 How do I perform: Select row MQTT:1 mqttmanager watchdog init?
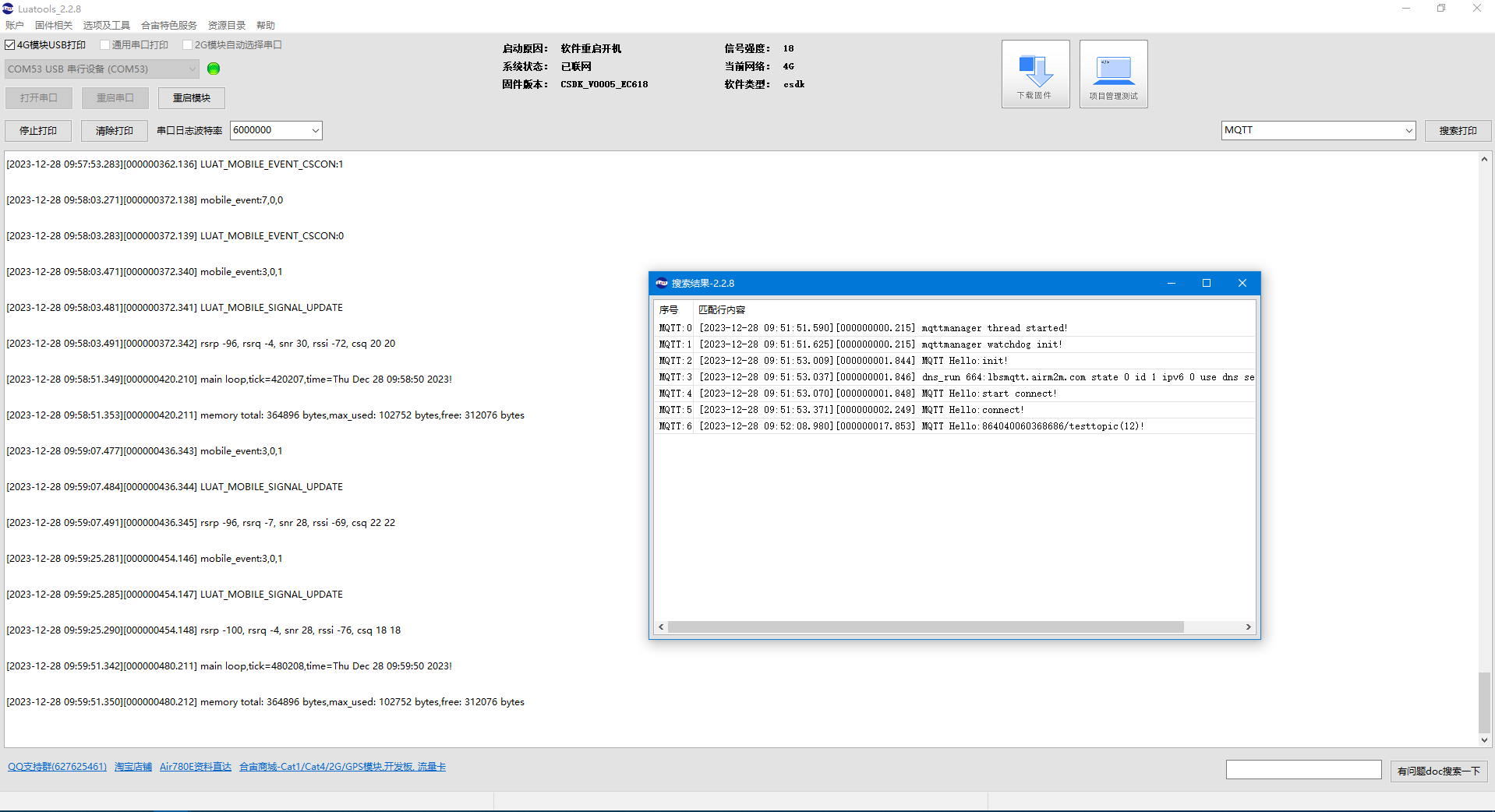(x=955, y=344)
